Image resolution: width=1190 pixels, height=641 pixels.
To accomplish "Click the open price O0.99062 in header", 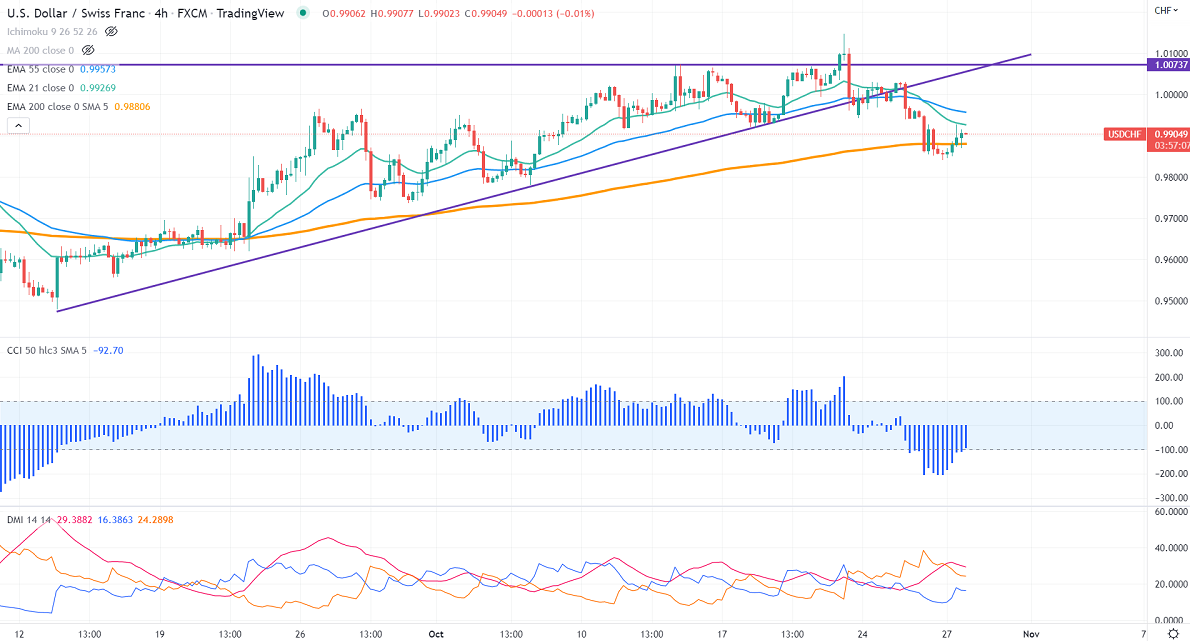I will coord(344,14).
